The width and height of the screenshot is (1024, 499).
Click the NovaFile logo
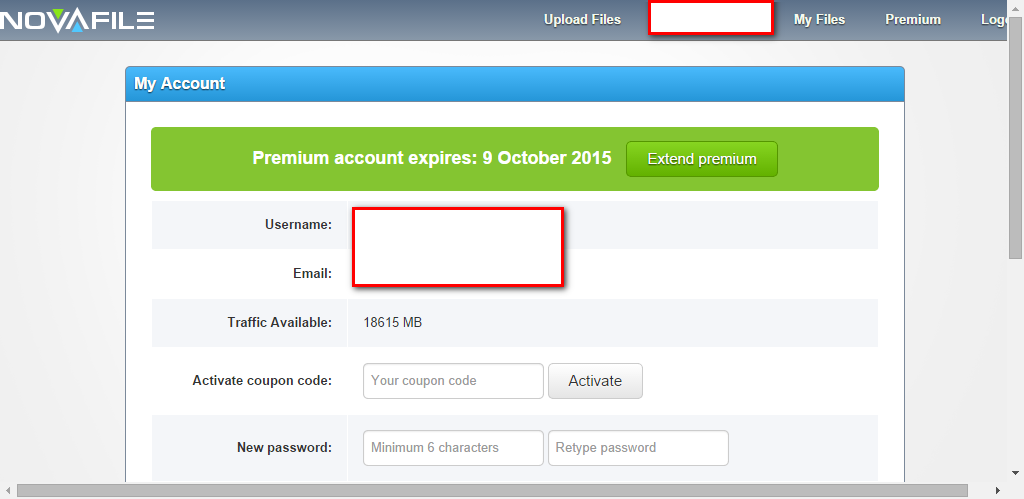[x=77, y=20]
